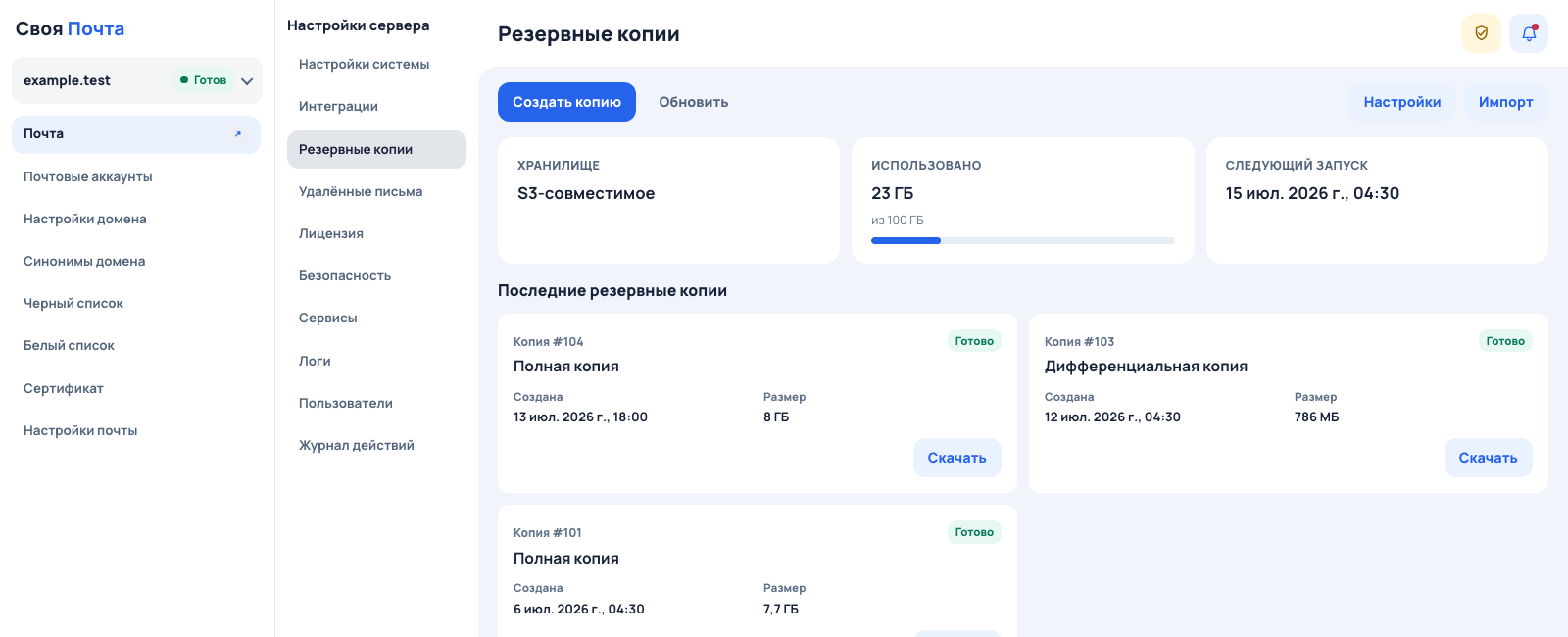
Task: Select Резервные копии menu item
Action: click(x=376, y=149)
